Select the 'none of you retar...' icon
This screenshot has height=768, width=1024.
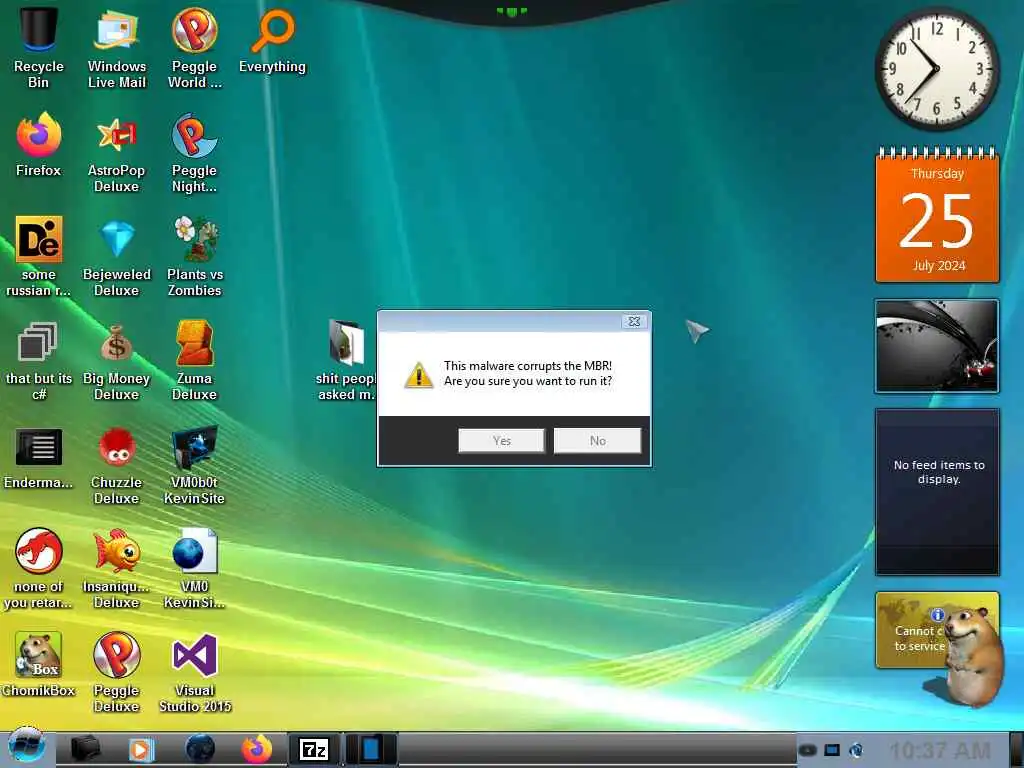click(x=38, y=568)
